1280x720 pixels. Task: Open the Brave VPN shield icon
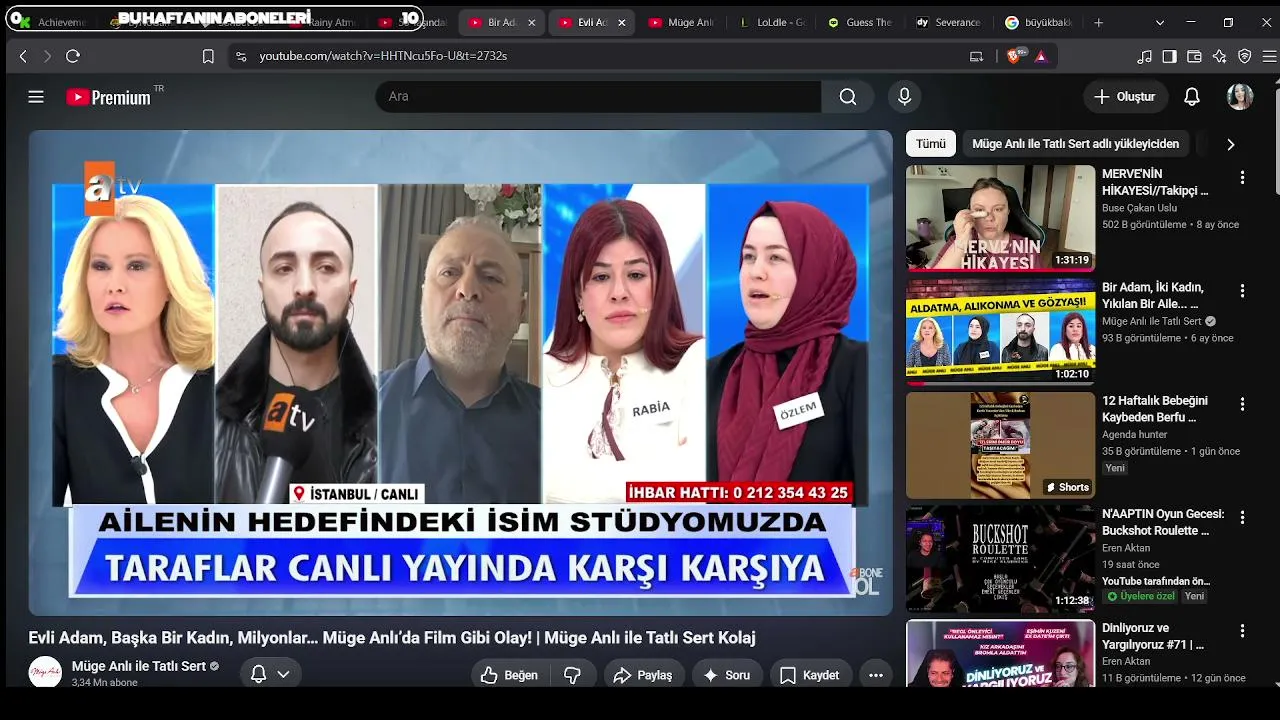pos(1245,57)
